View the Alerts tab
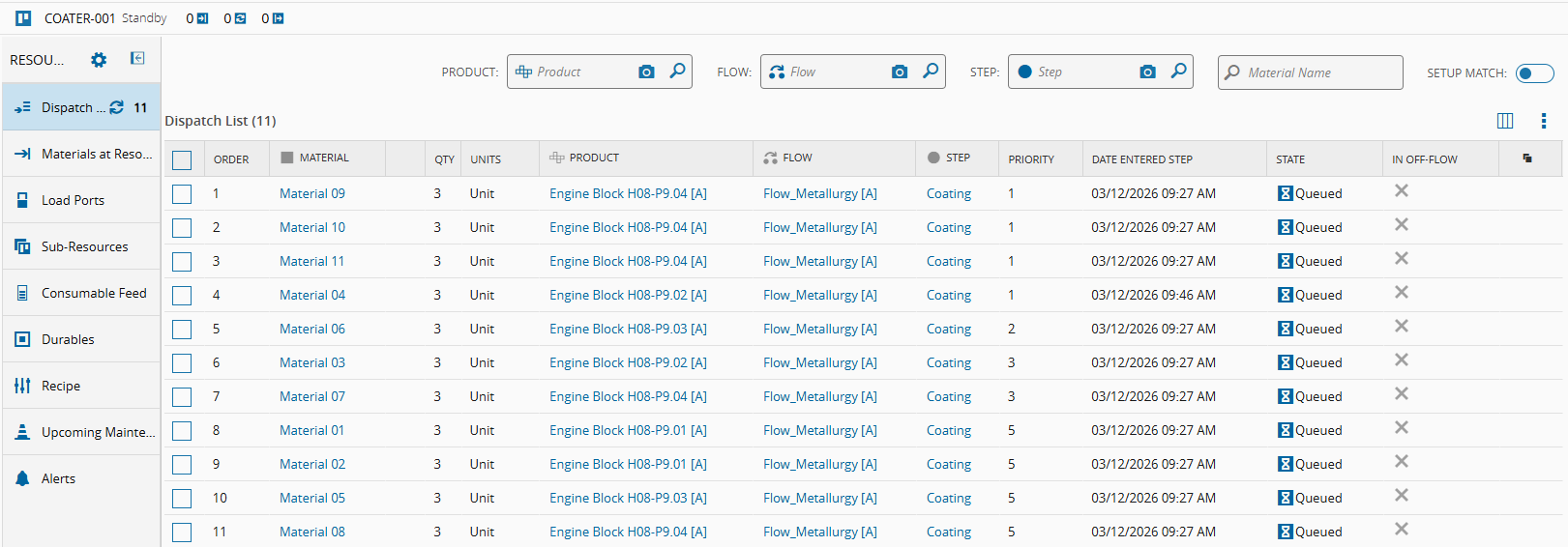The height and width of the screenshot is (547, 1568). coord(81,478)
